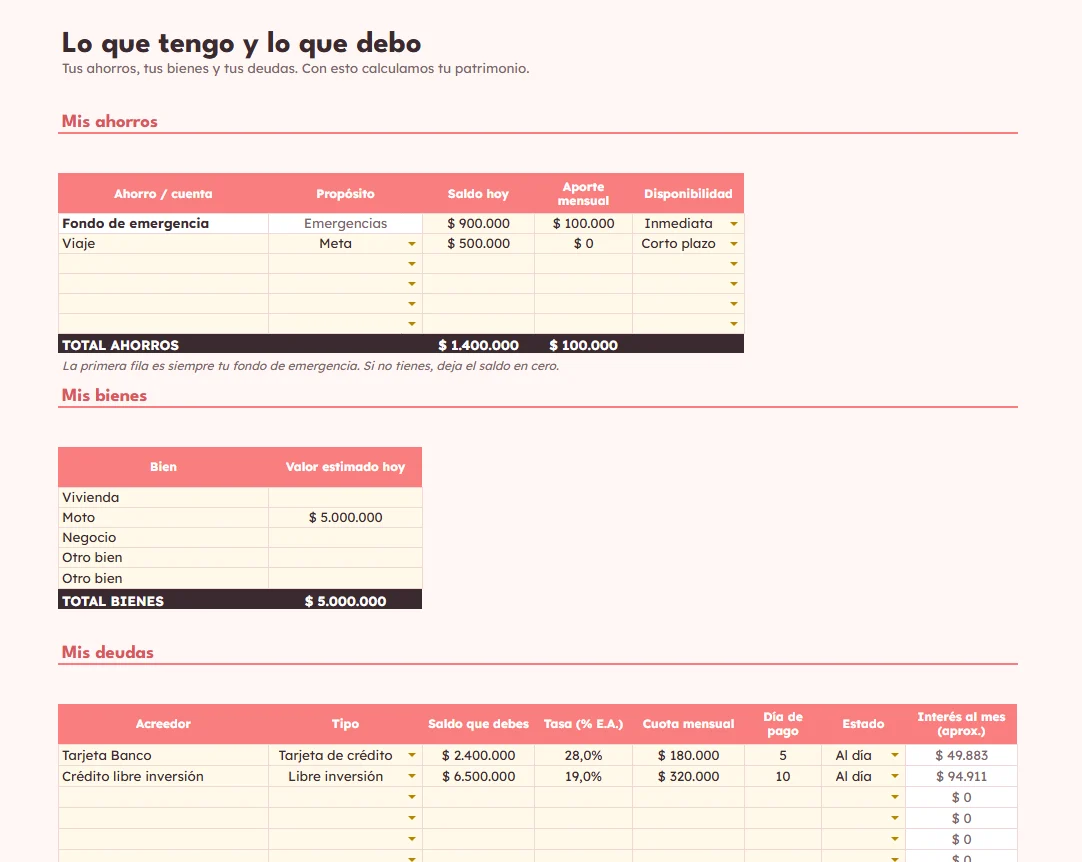Click the Interés al mes (aprox.) header
Image resolution: width=1082 pixels, height=862 pixels.
[x=961, y=723]
